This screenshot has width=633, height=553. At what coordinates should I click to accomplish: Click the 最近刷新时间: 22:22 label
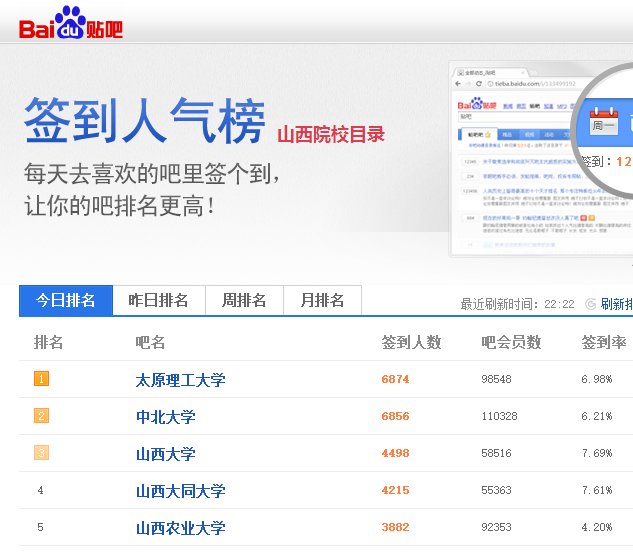click(x=517, y=304)
